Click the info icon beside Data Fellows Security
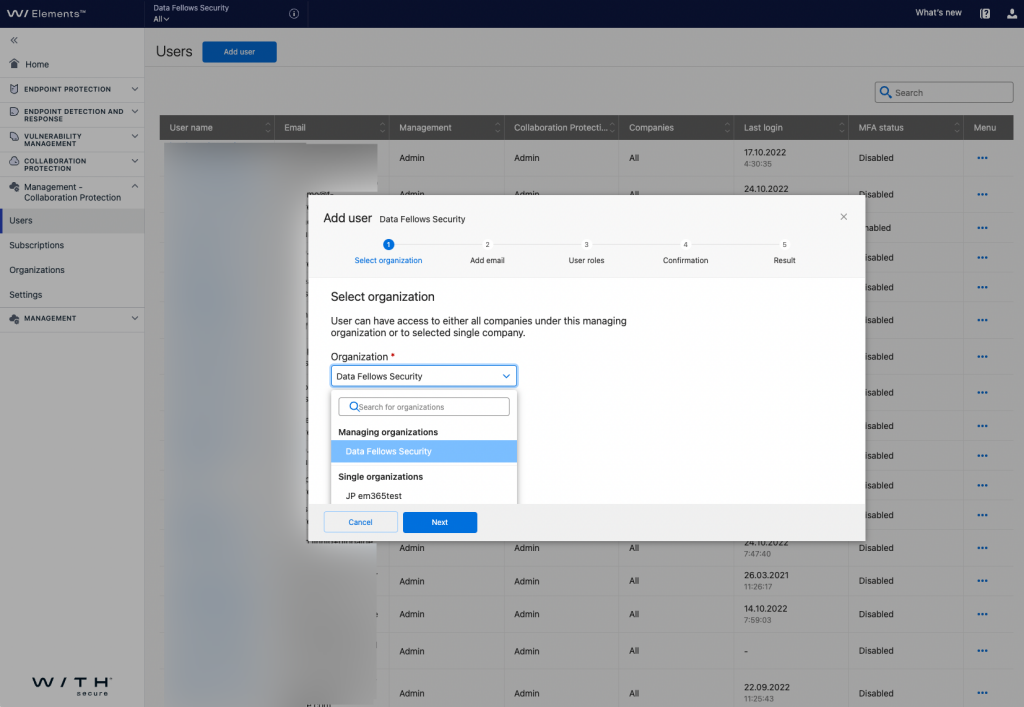The width and height of the screenshot is (1024, 707). [x=293, y=13]
